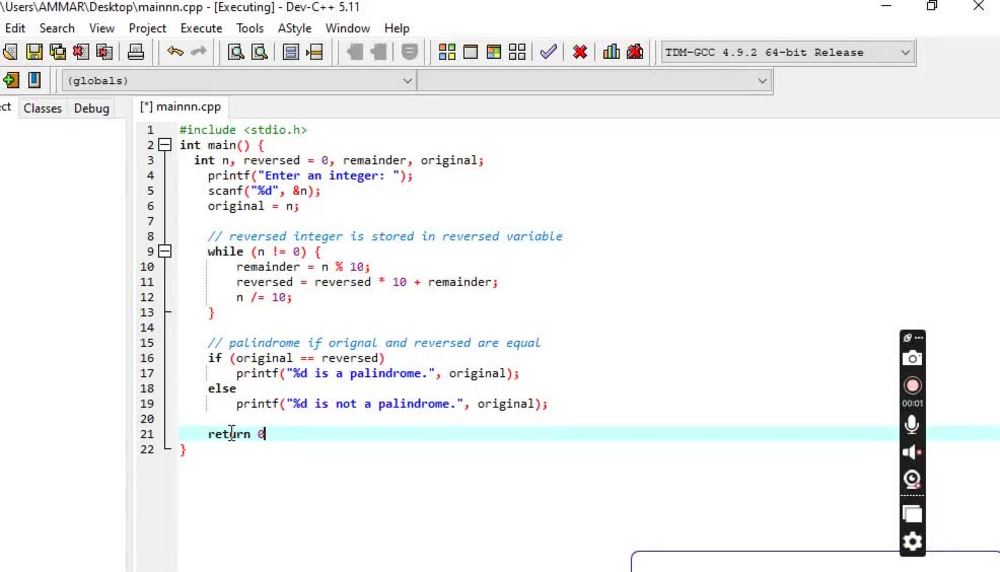Click 'original = n;' on line 6

point(253,206)
